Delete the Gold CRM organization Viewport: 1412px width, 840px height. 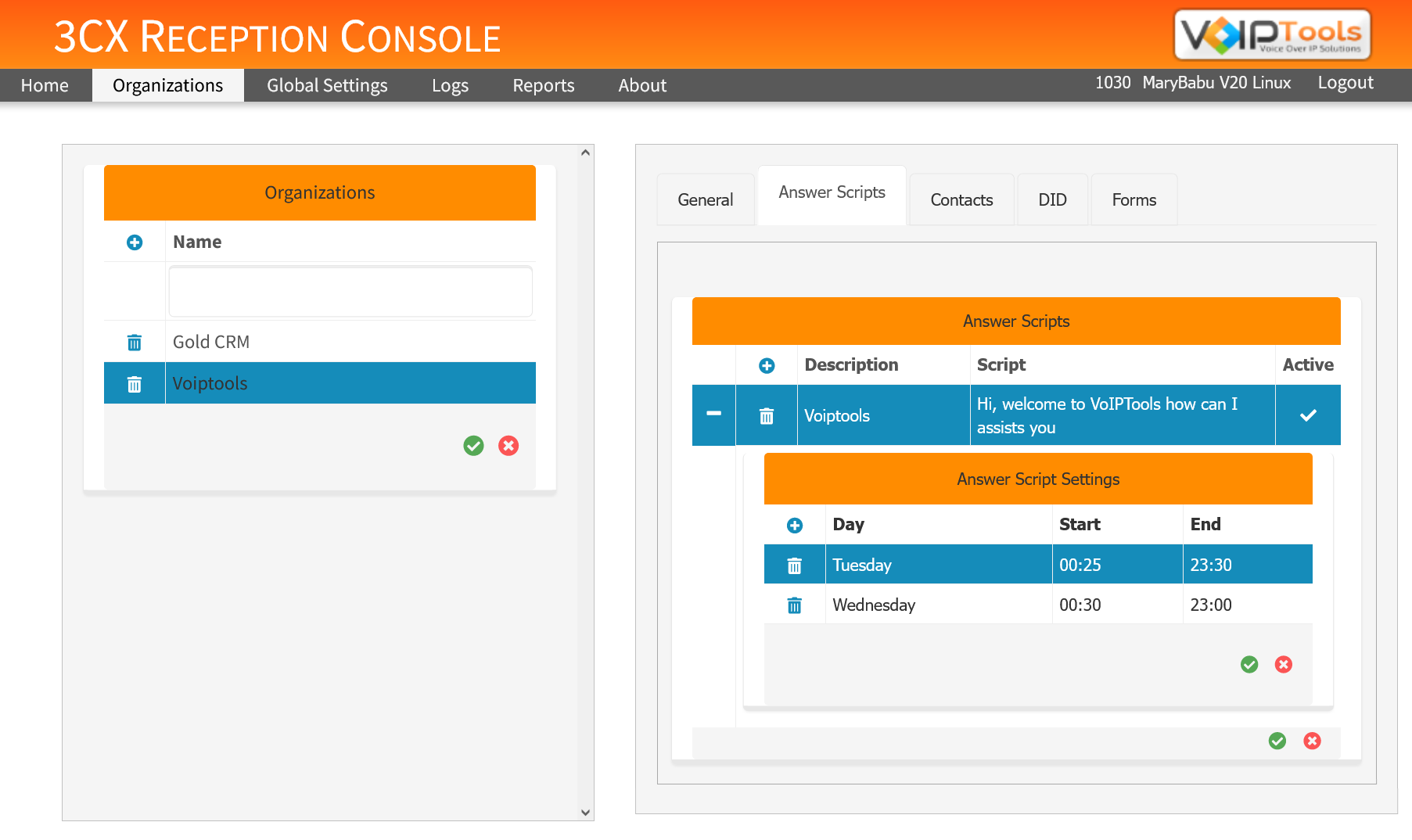[x=134, y=342]
